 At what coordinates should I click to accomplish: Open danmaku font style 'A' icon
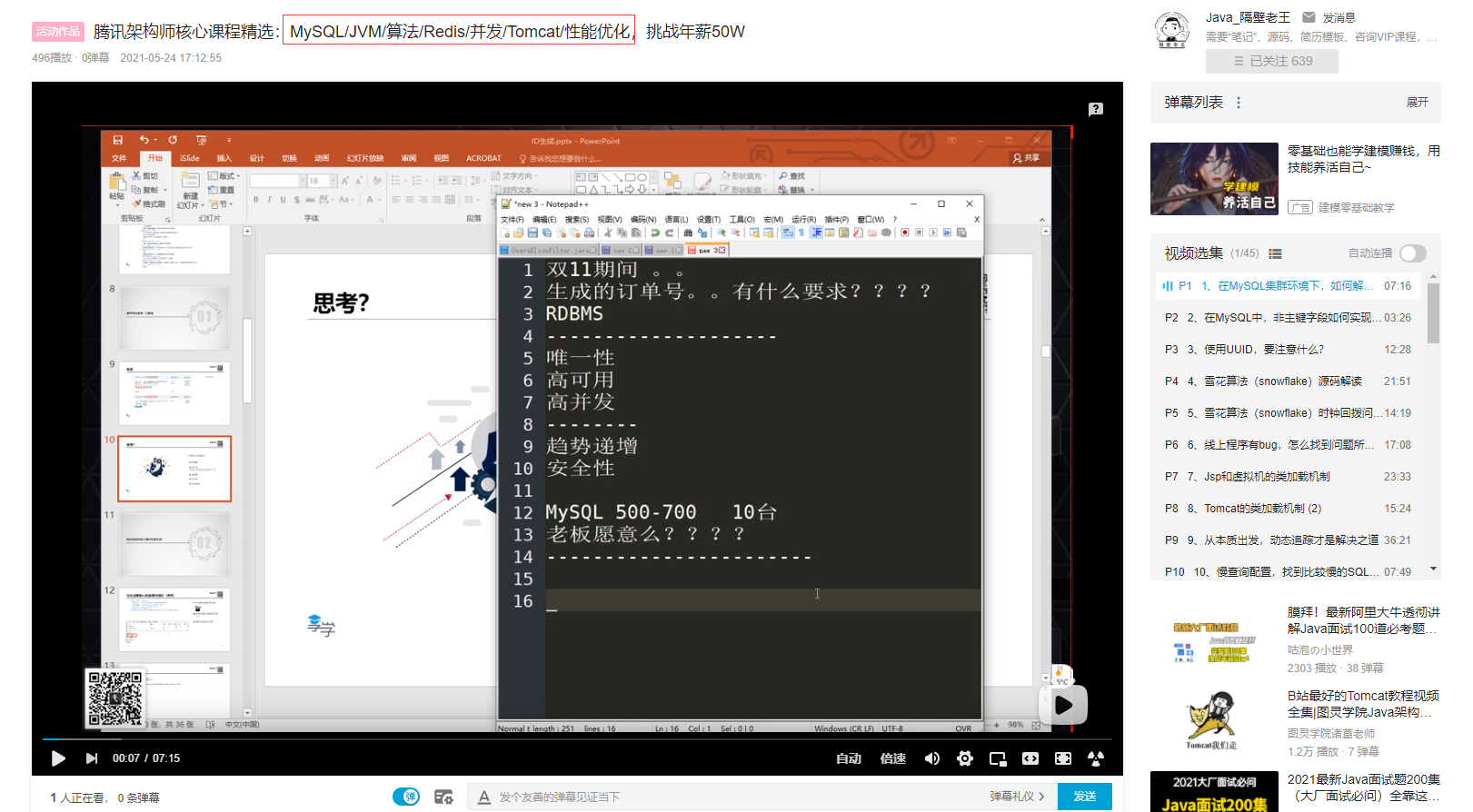pyautogui.click(x=484, y=797)
